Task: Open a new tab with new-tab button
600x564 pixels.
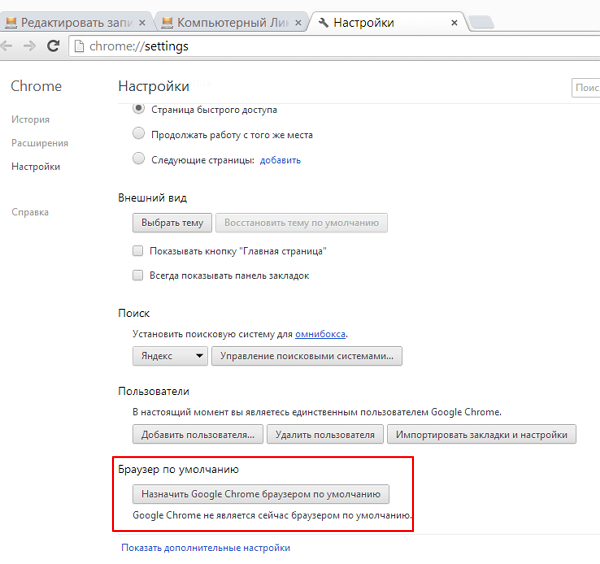Action: (x=482, y=22)
